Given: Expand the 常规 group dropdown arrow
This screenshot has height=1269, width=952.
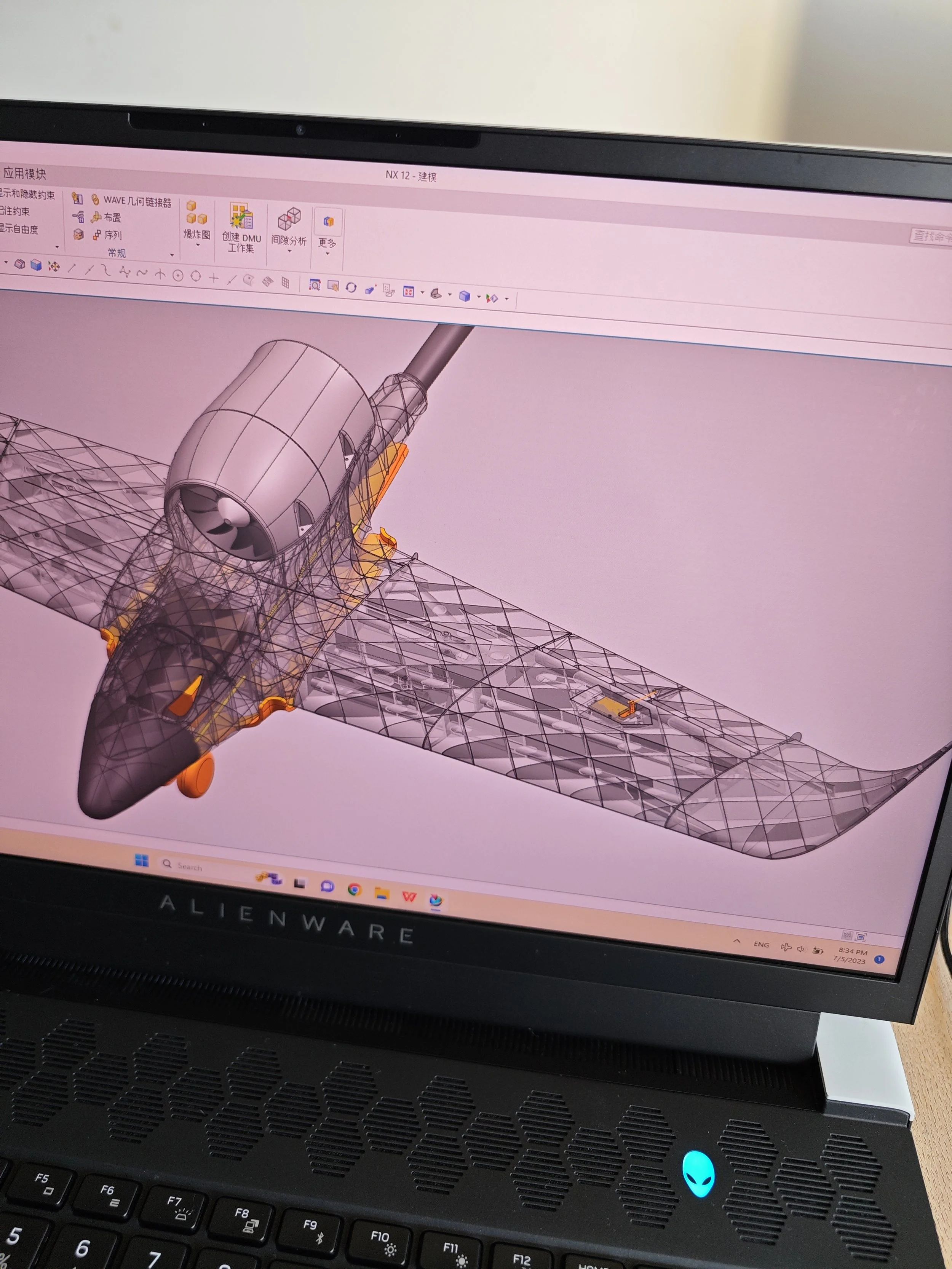Looking at the screenshot, I should point(172,255).
